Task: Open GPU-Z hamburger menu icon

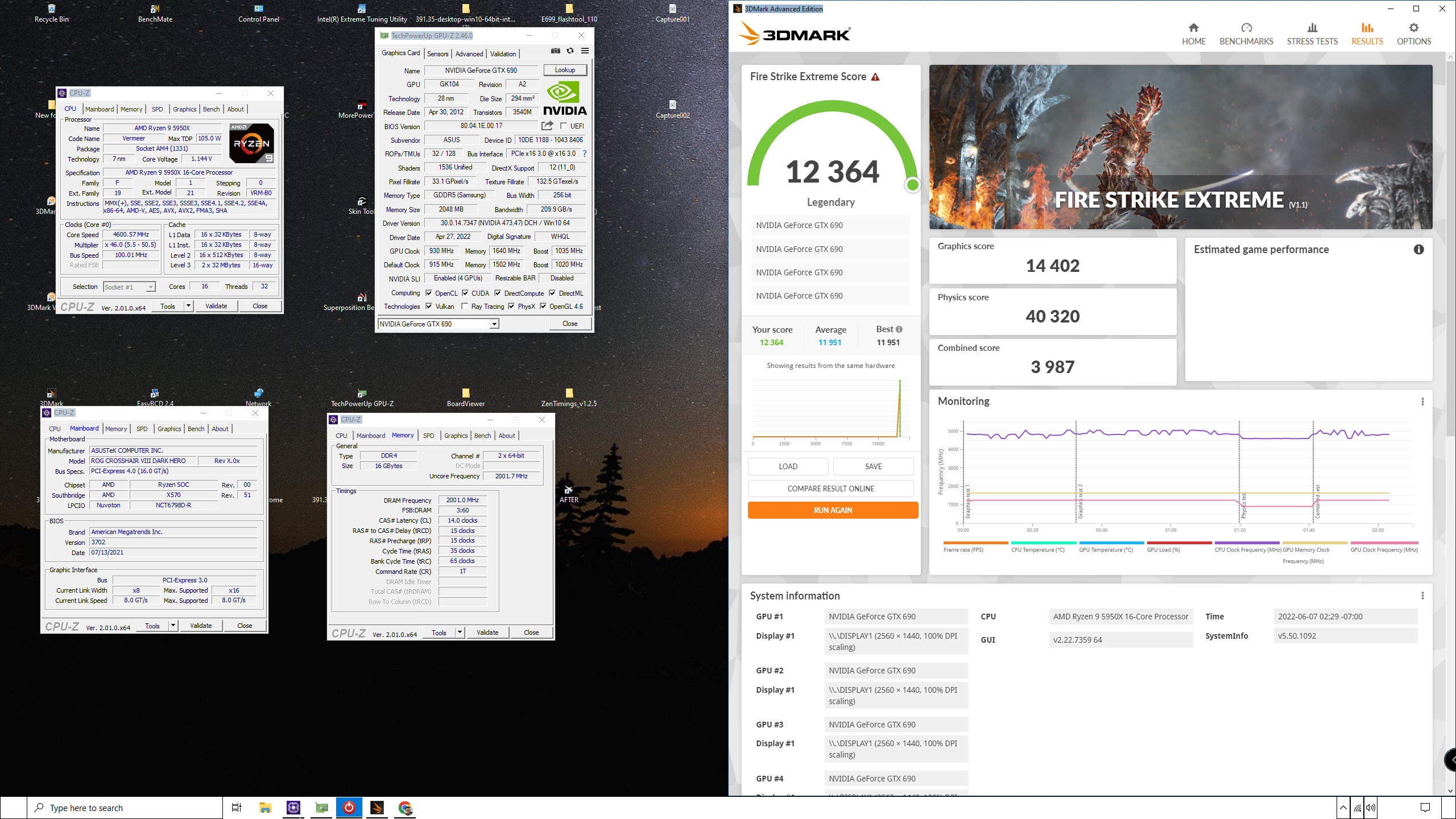Action: point(585,51)
